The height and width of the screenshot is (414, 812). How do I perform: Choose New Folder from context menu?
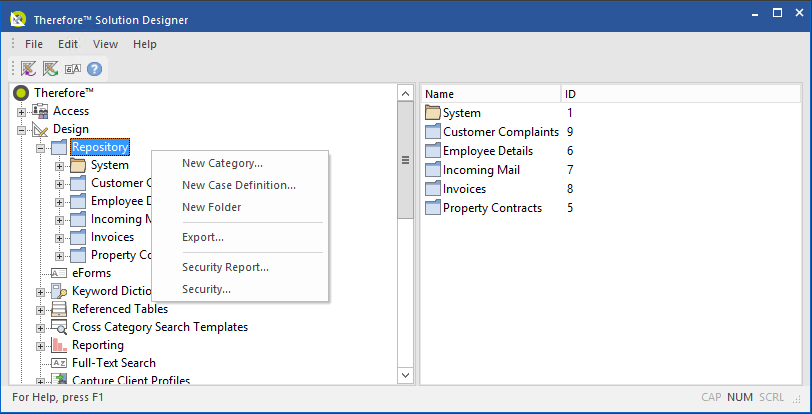tap(240, 207)
